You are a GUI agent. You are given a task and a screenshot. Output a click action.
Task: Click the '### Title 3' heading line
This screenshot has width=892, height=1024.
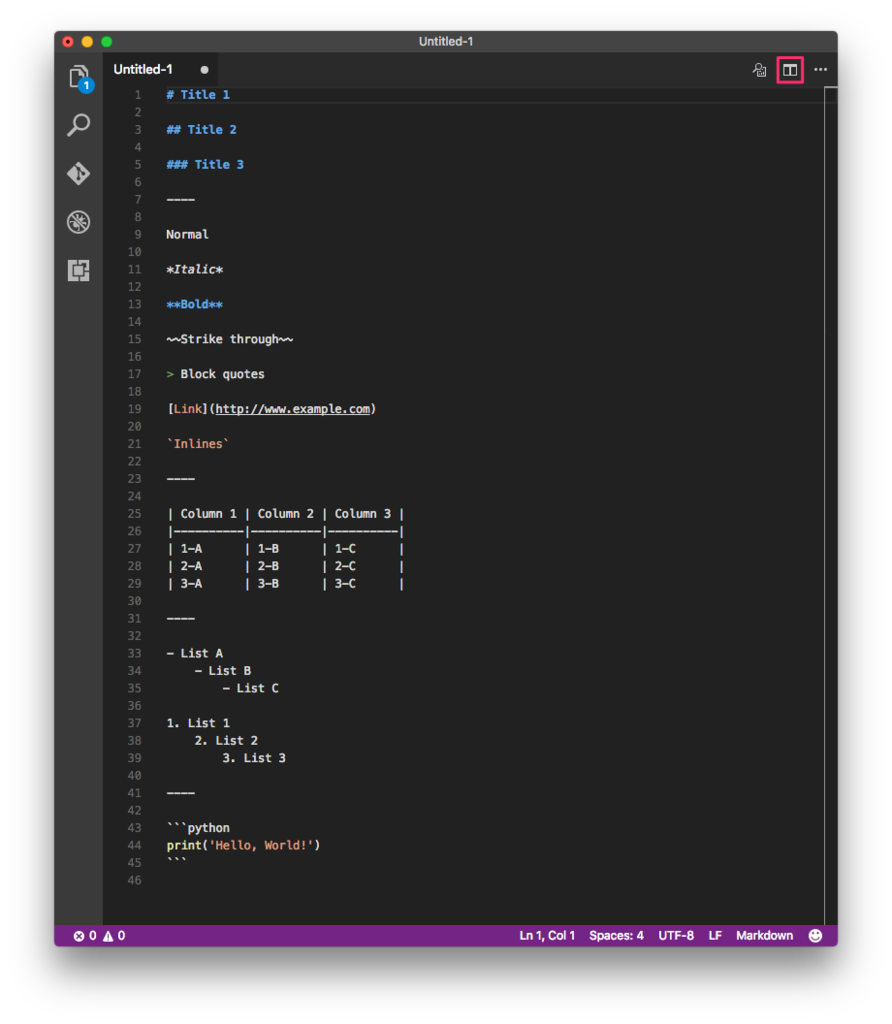[205, 165]
